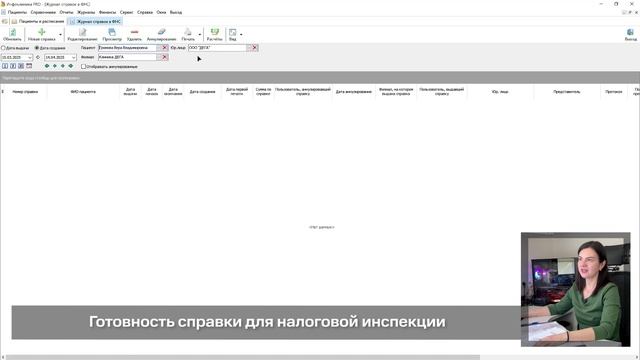Image resolution: width=640 pixels, height=360 pixels.
Task: Open the Справочники menu
Action: (43, 12)
